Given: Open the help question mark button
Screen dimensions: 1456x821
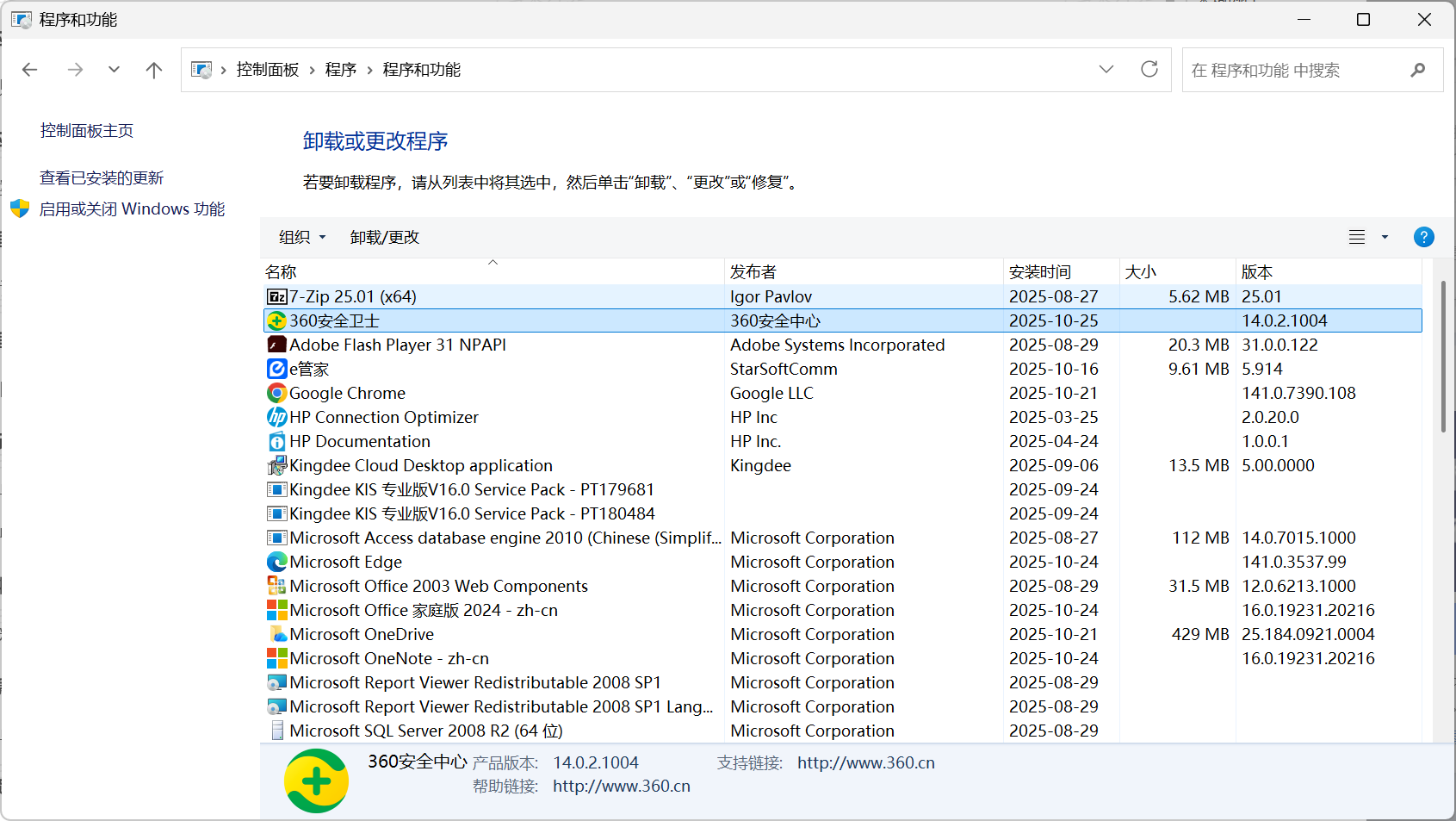Looking at the screenshot, I should pos(1424,237).
